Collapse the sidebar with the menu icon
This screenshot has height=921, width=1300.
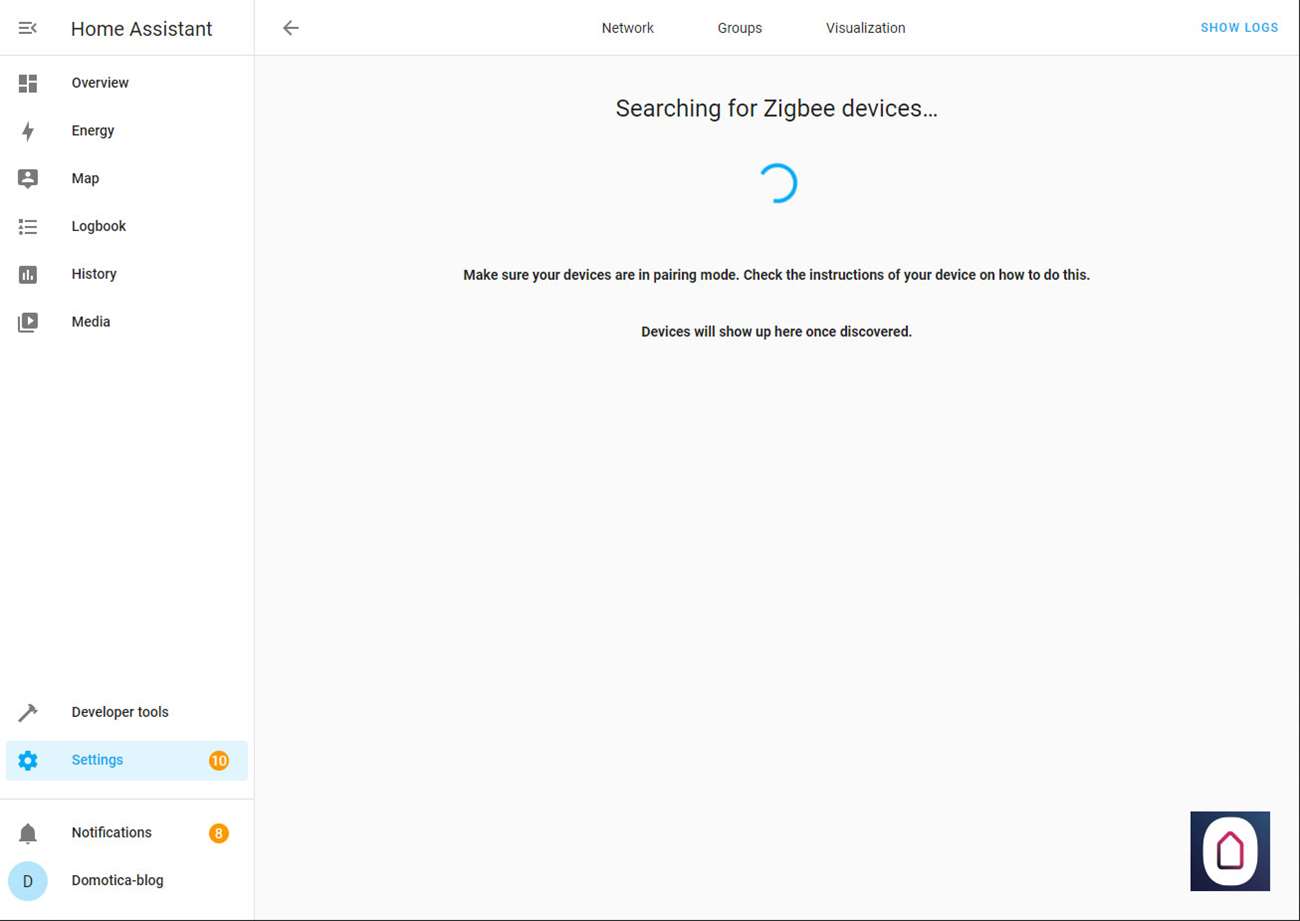pos(28,28)
